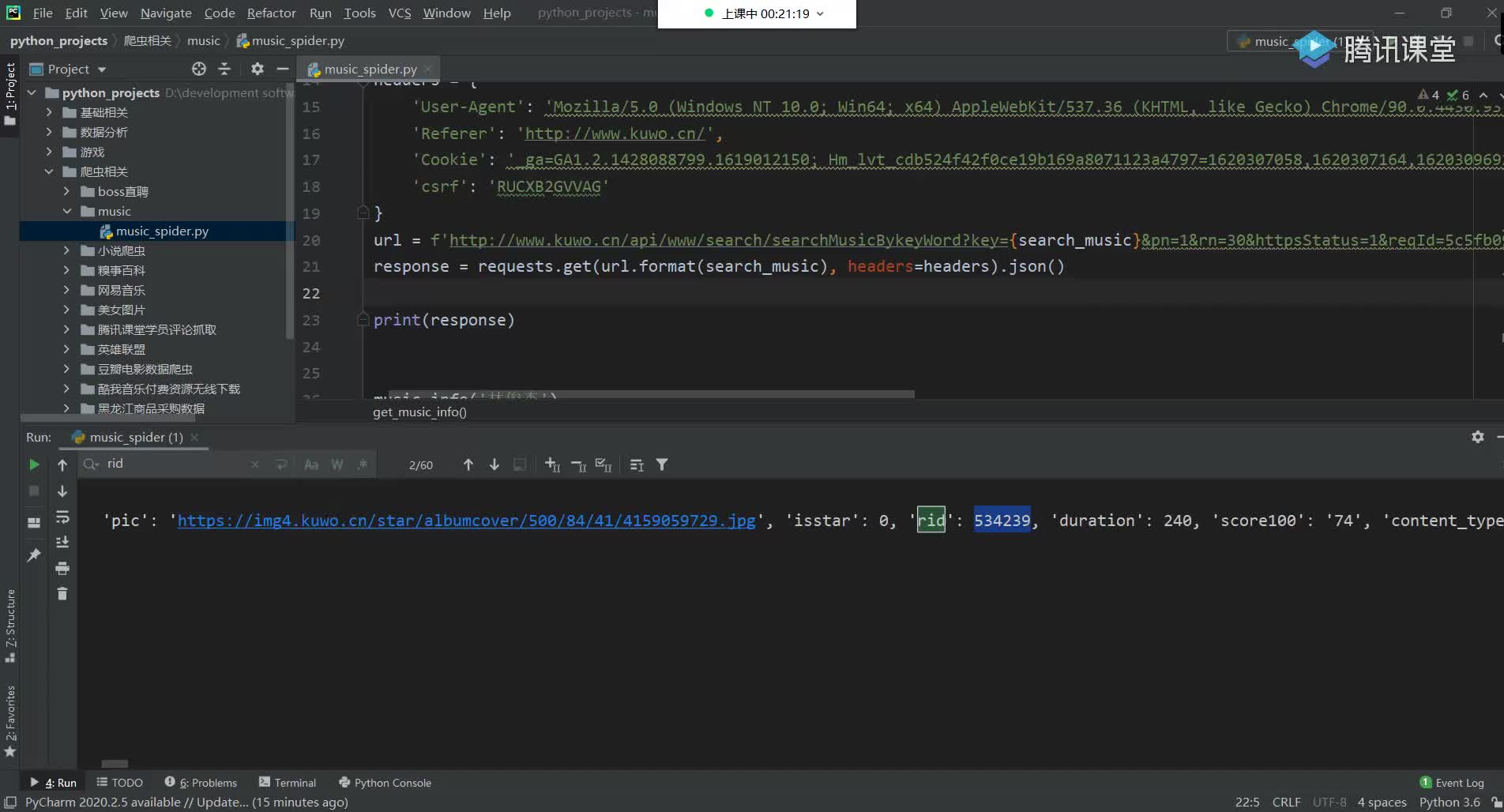1504x812 pixels.
Task: Toggle Match Case (Aa) in search bar
Action: 311,464
